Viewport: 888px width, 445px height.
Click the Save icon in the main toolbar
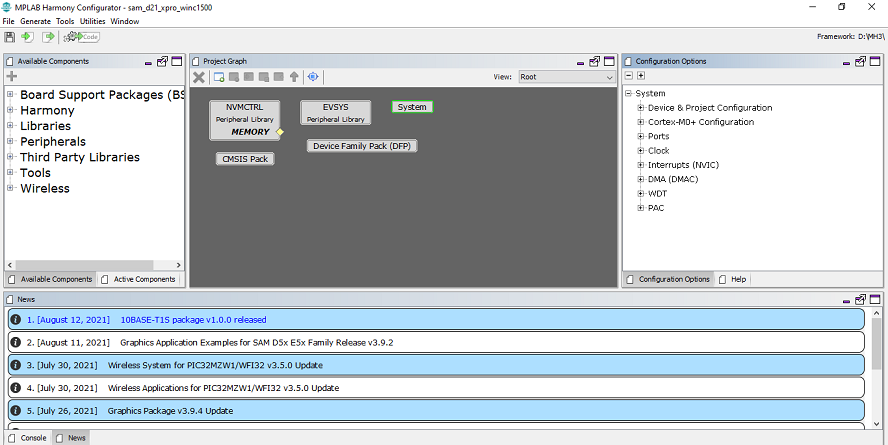coord(10,37)
